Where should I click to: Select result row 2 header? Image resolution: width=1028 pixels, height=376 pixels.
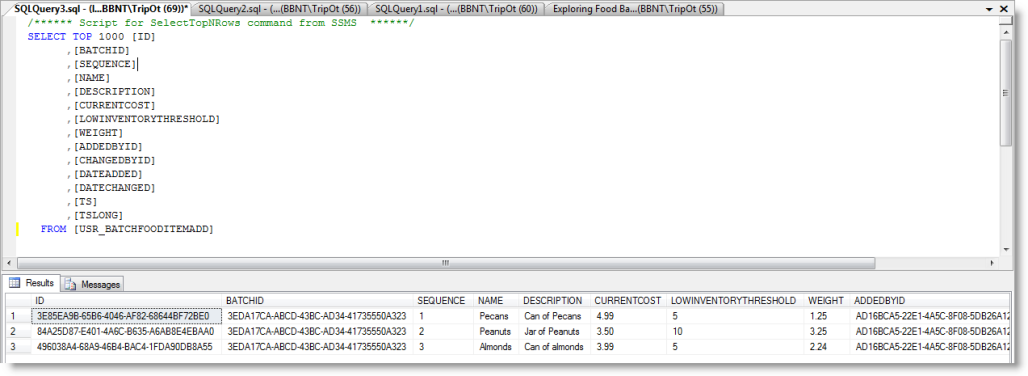coord(18,331)
